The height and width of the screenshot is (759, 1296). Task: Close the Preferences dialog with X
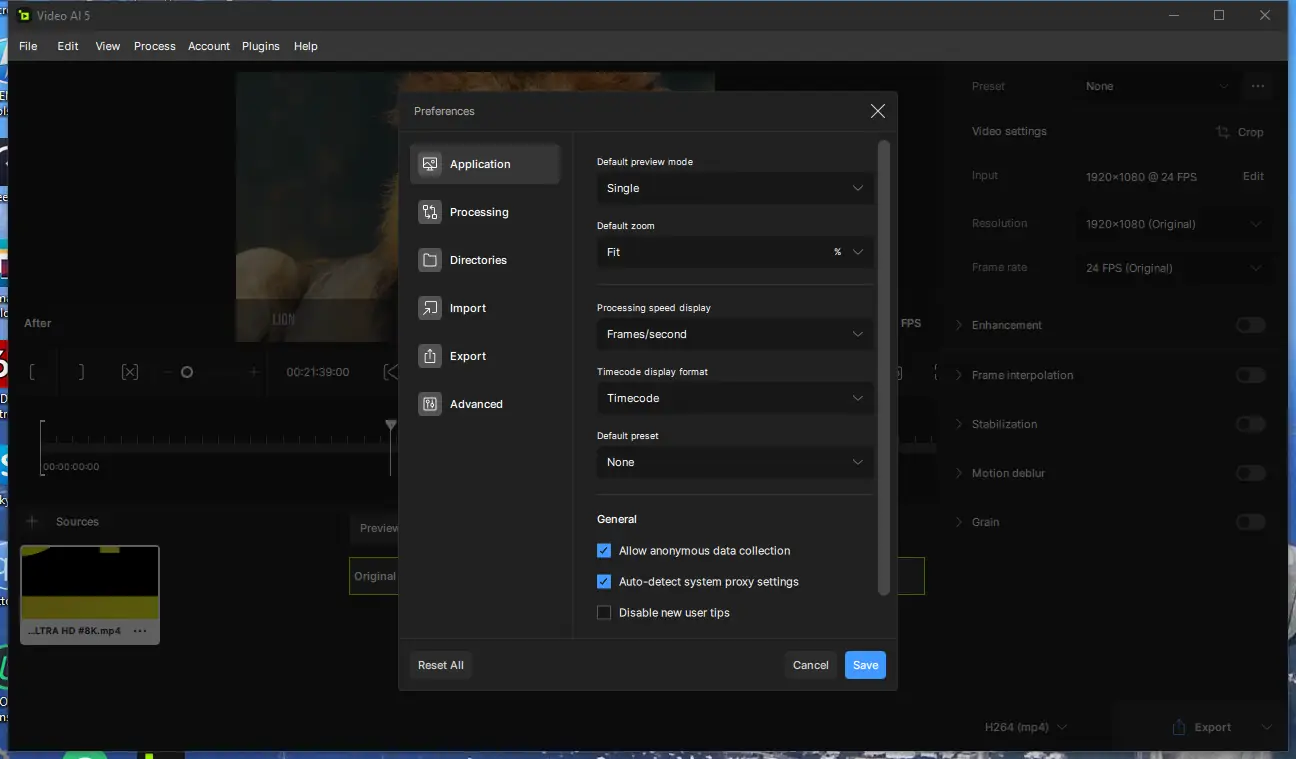coord(878,111)
